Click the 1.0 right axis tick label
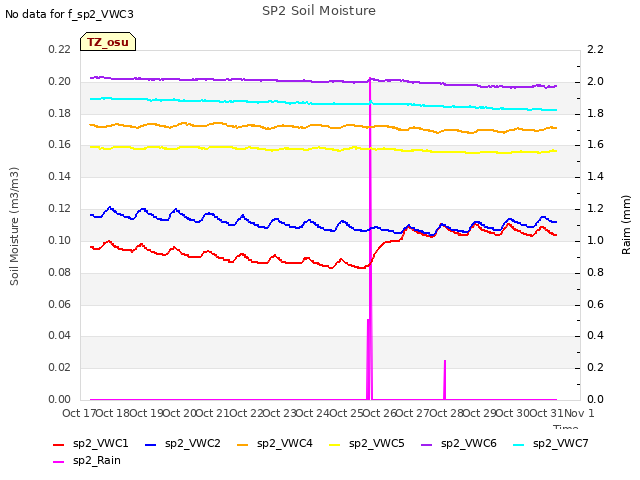This screenshot has height=480, width=640. point(595,240)
